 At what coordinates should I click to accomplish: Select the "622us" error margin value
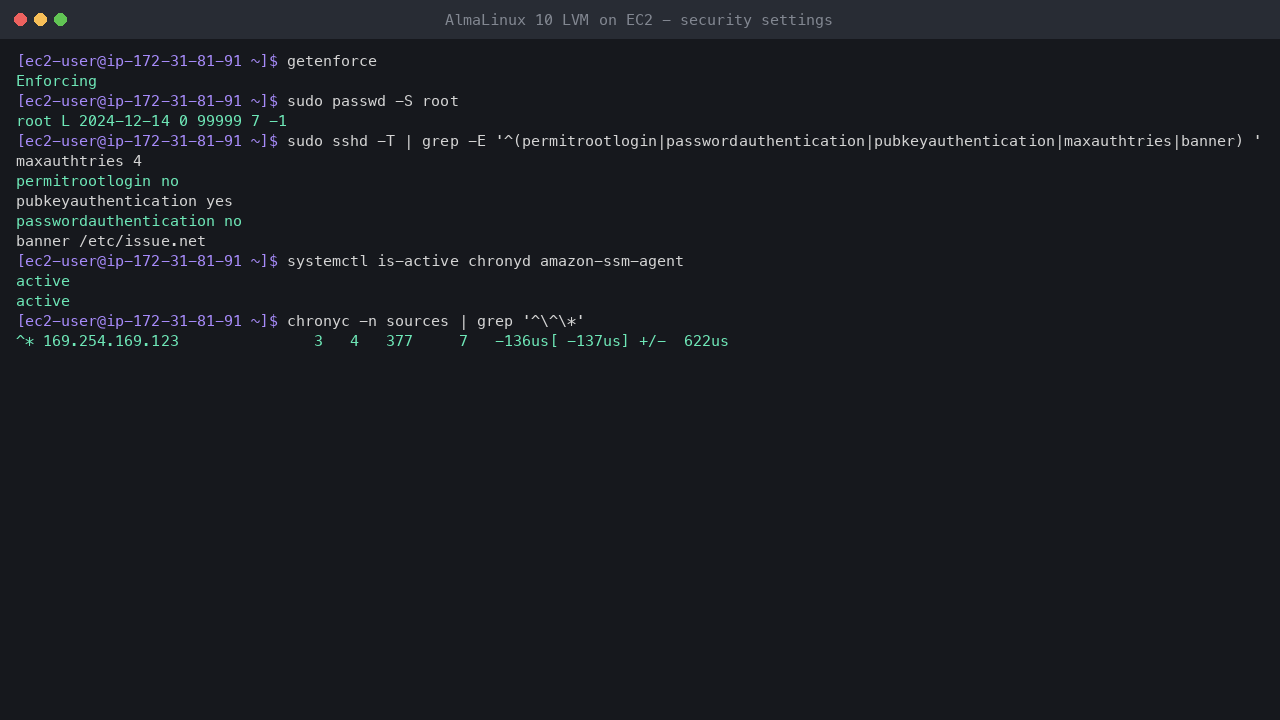(706, 341)
